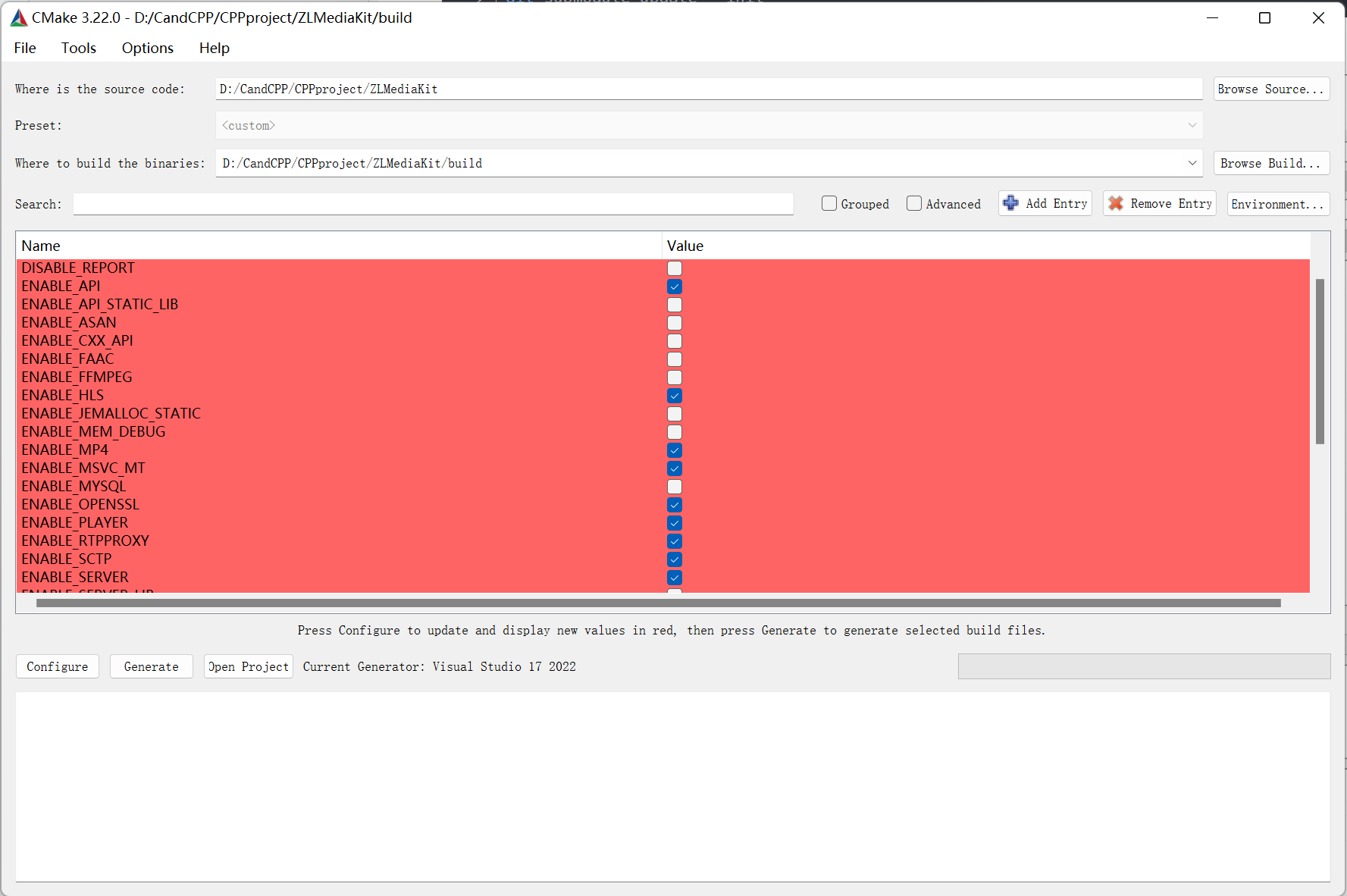1347x896 pixels.
Task: Click the Generate button
Action: [x=152, y=666]
